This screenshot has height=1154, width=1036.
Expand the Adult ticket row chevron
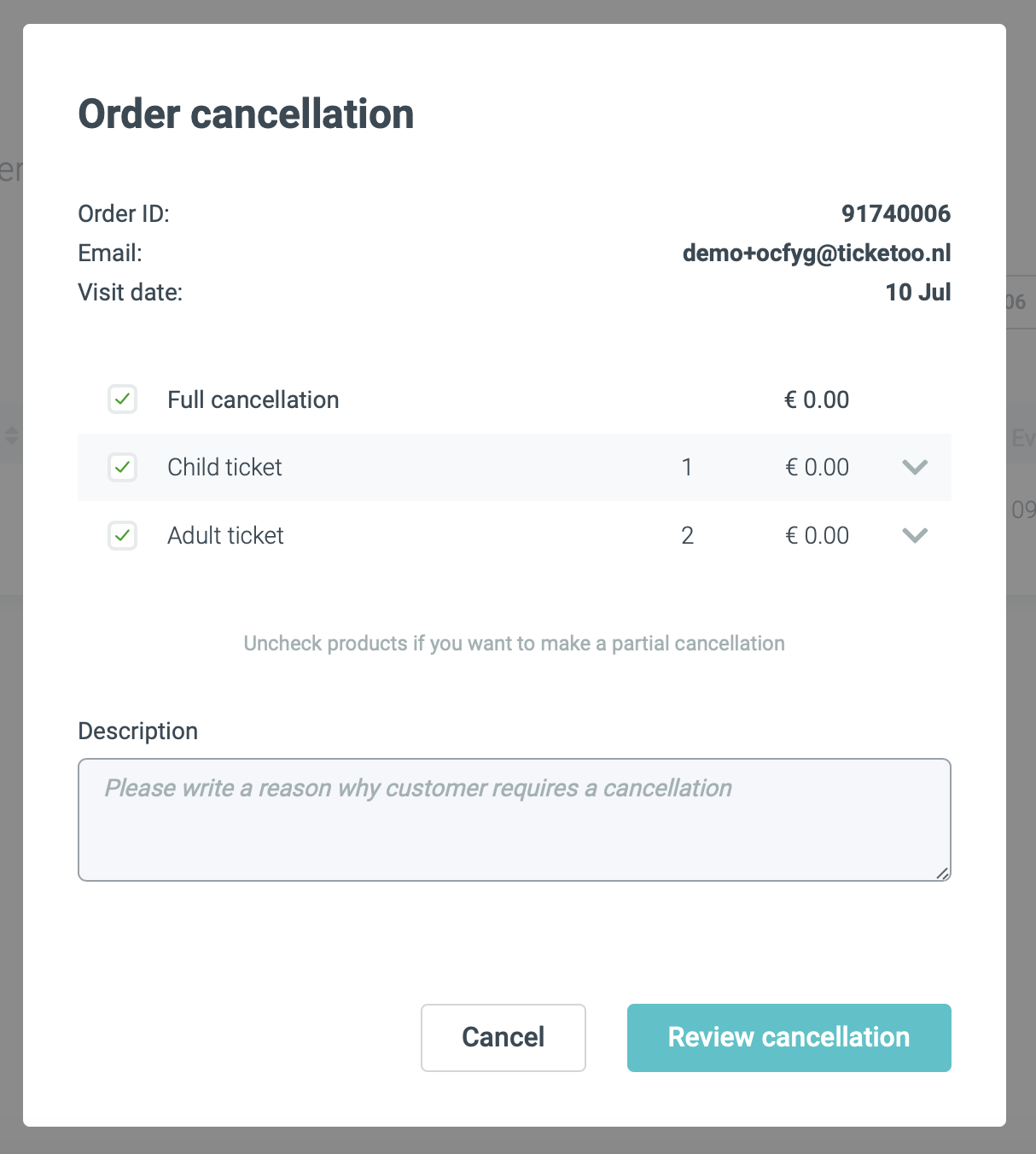pyautogui.click(x=915, y=535)
